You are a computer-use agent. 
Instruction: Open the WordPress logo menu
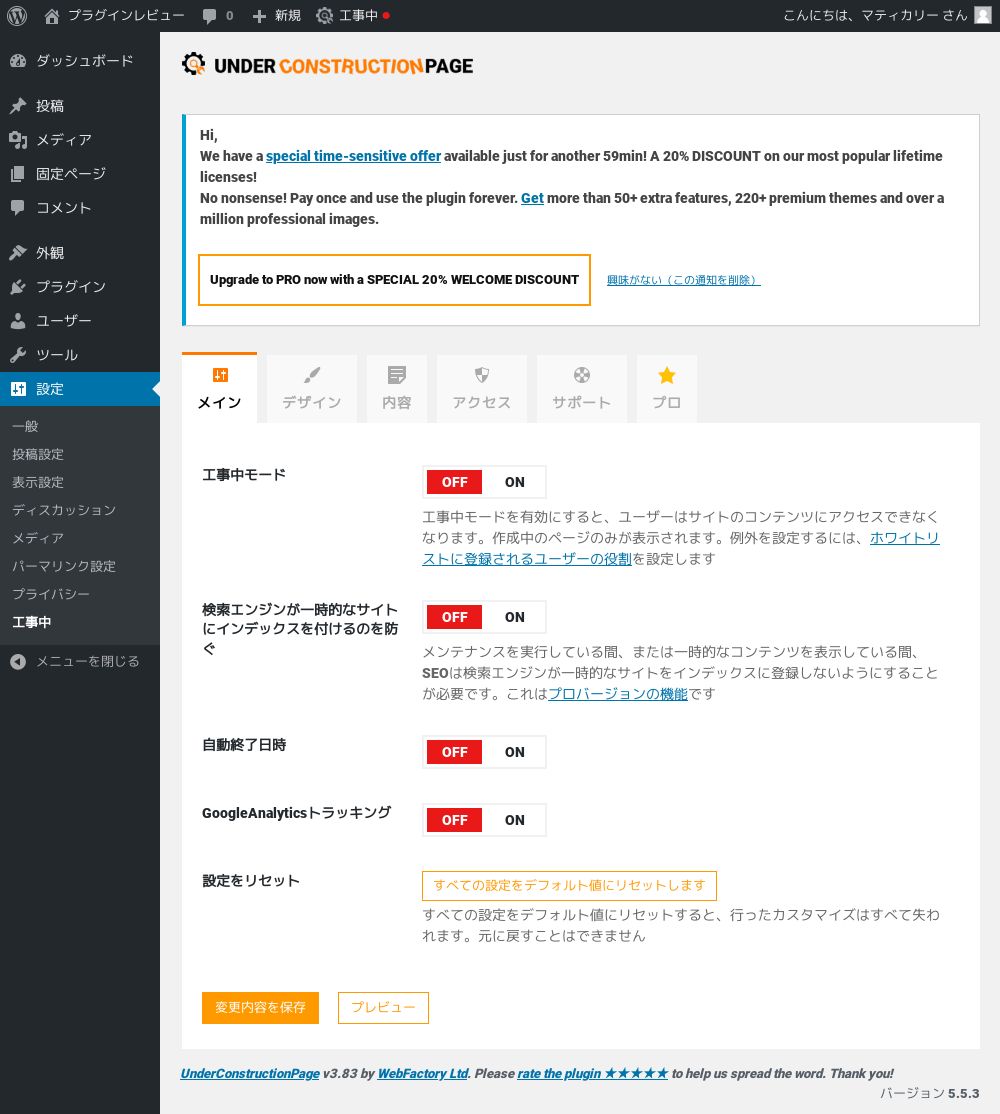[17, 16]
